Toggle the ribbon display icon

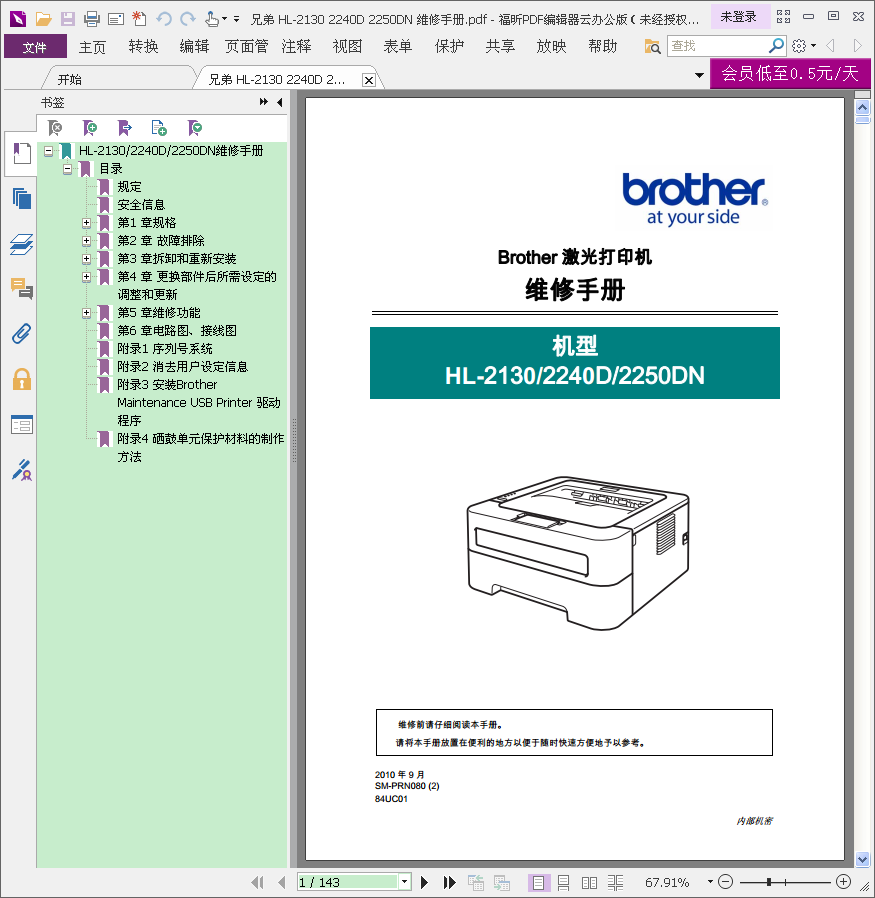coord(783,16)
